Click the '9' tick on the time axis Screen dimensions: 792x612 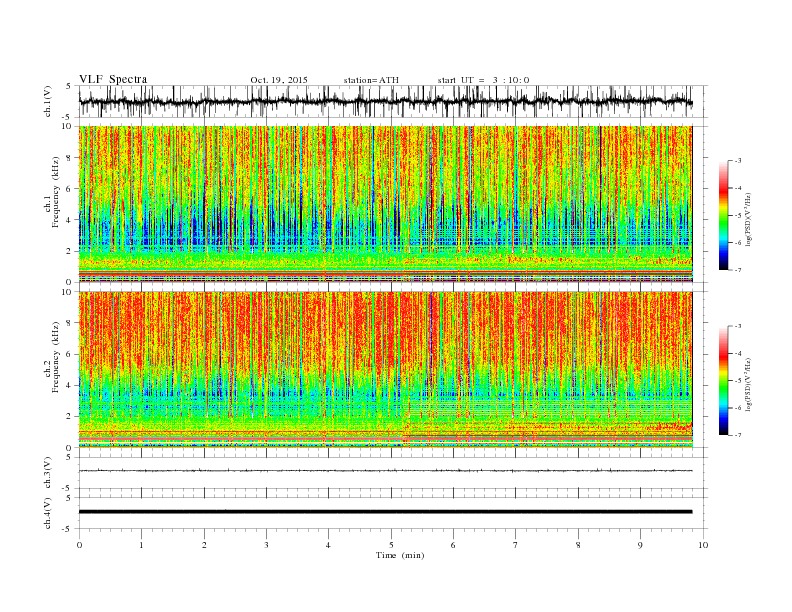coord(640,545)
